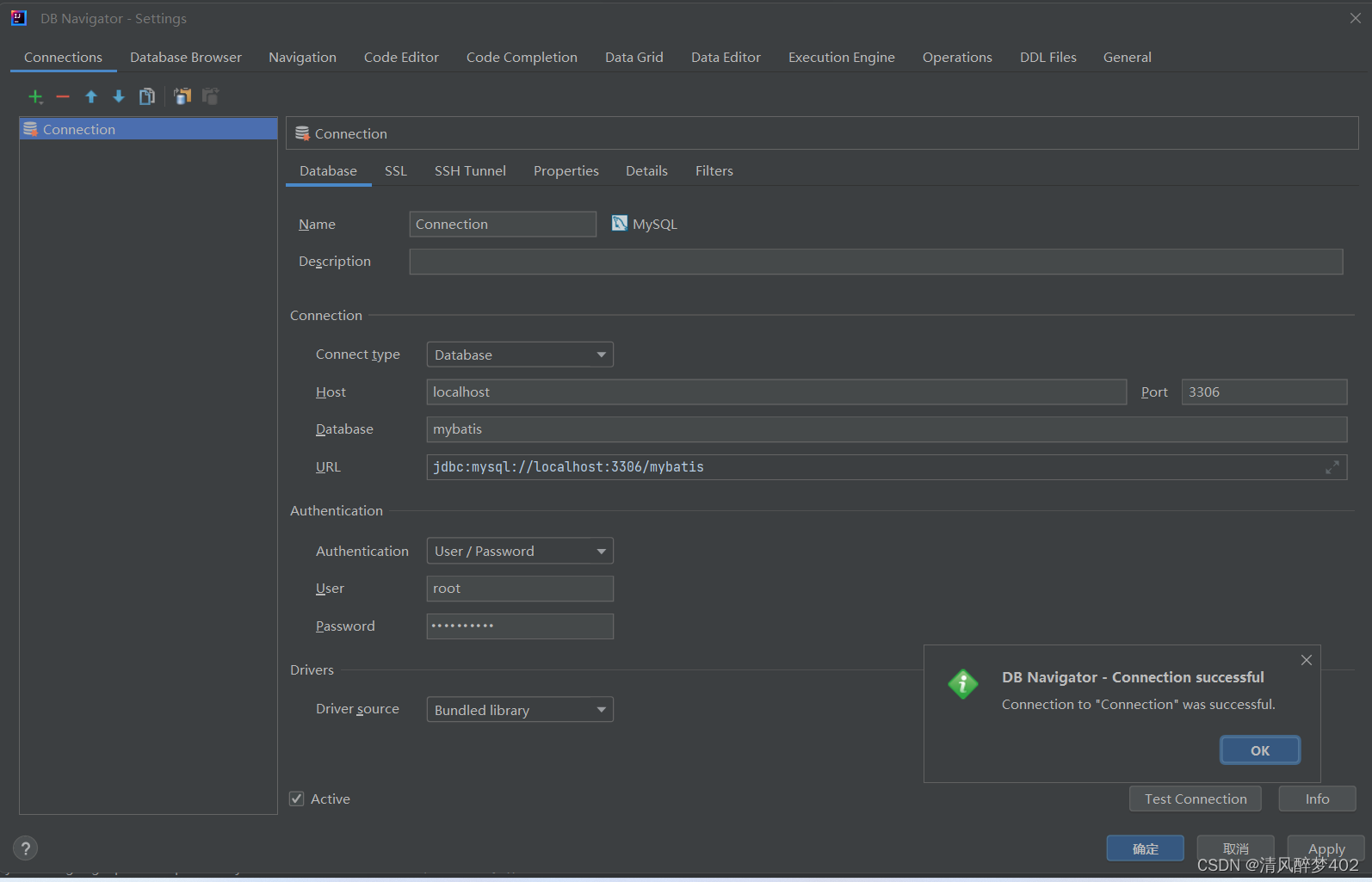Open the Details sub-tab
Viewport: 1372px width, 882px height.
[x=646, y=170]
